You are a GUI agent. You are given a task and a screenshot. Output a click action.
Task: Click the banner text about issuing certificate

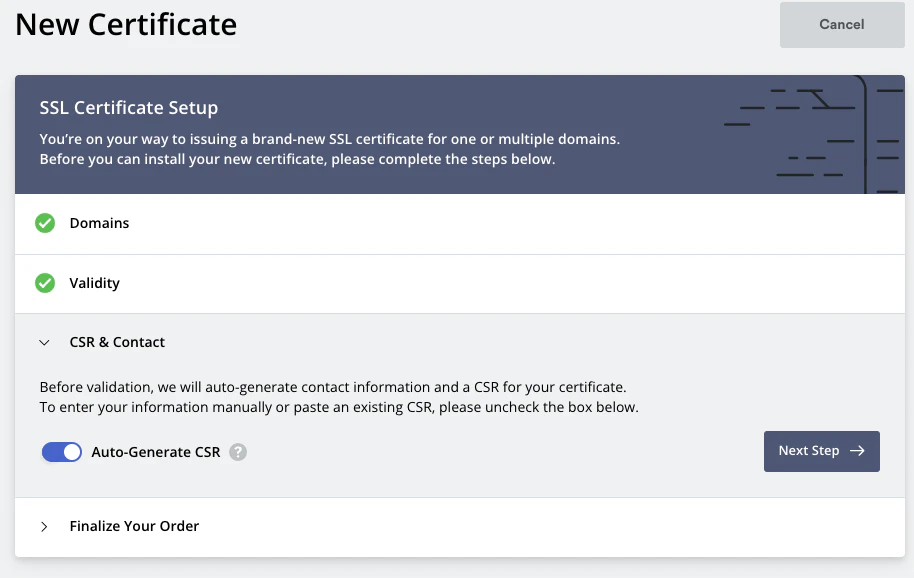(329, 139)
